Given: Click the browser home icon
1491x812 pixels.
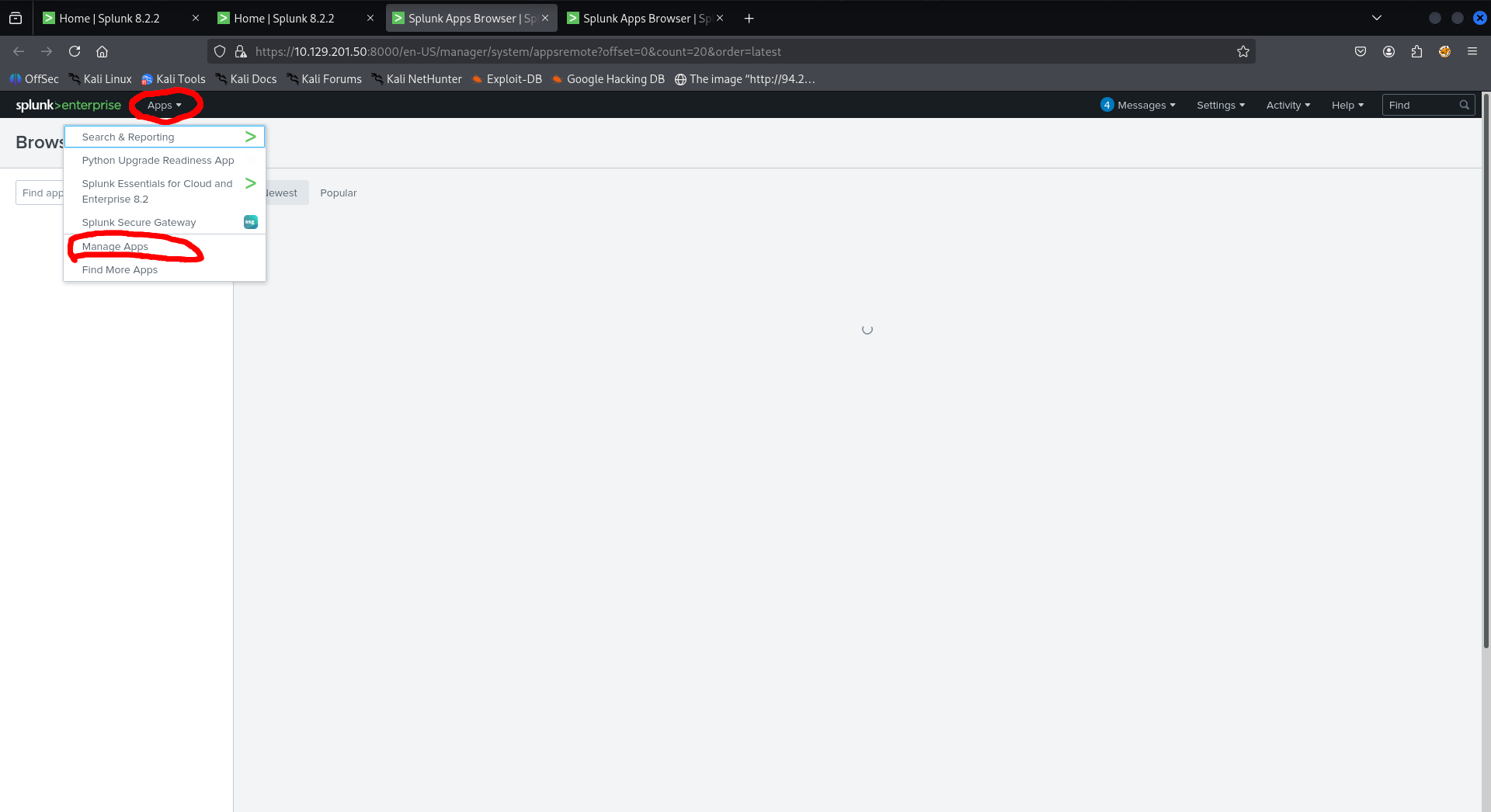Looking at the screenshot, I should 102,51.
